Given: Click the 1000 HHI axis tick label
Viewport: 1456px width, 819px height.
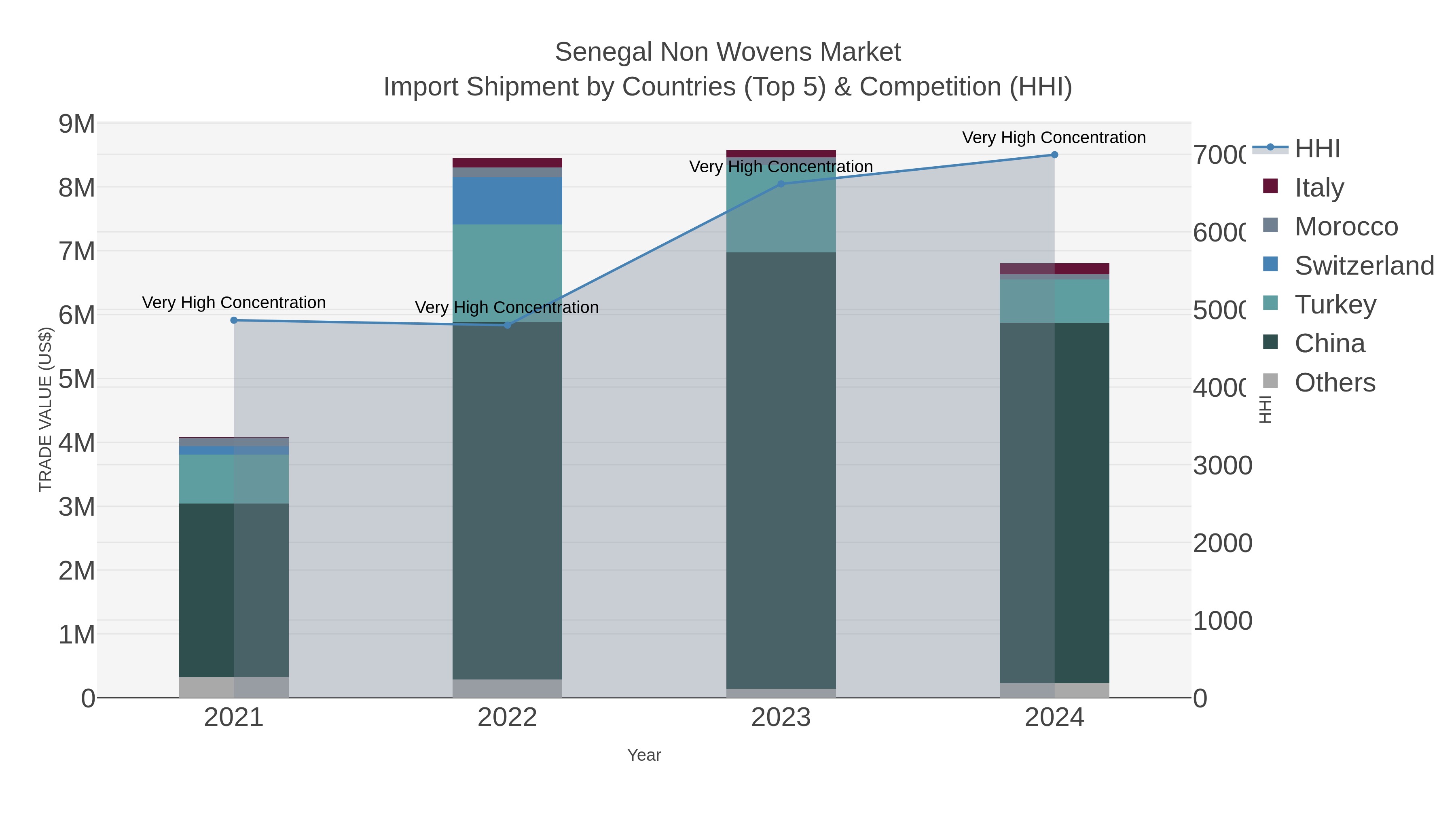Looking at the screenshot, I should pos(1223,620).
